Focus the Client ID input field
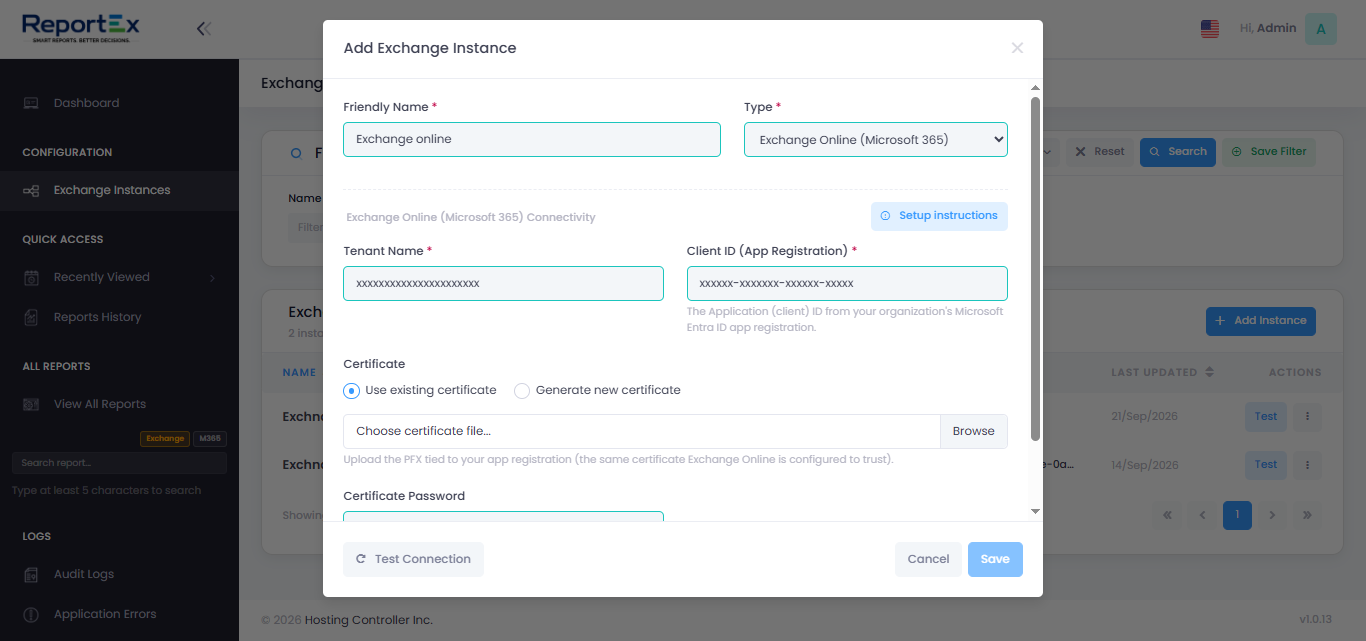The image size is (1366, 641). [x=847, y=283]
